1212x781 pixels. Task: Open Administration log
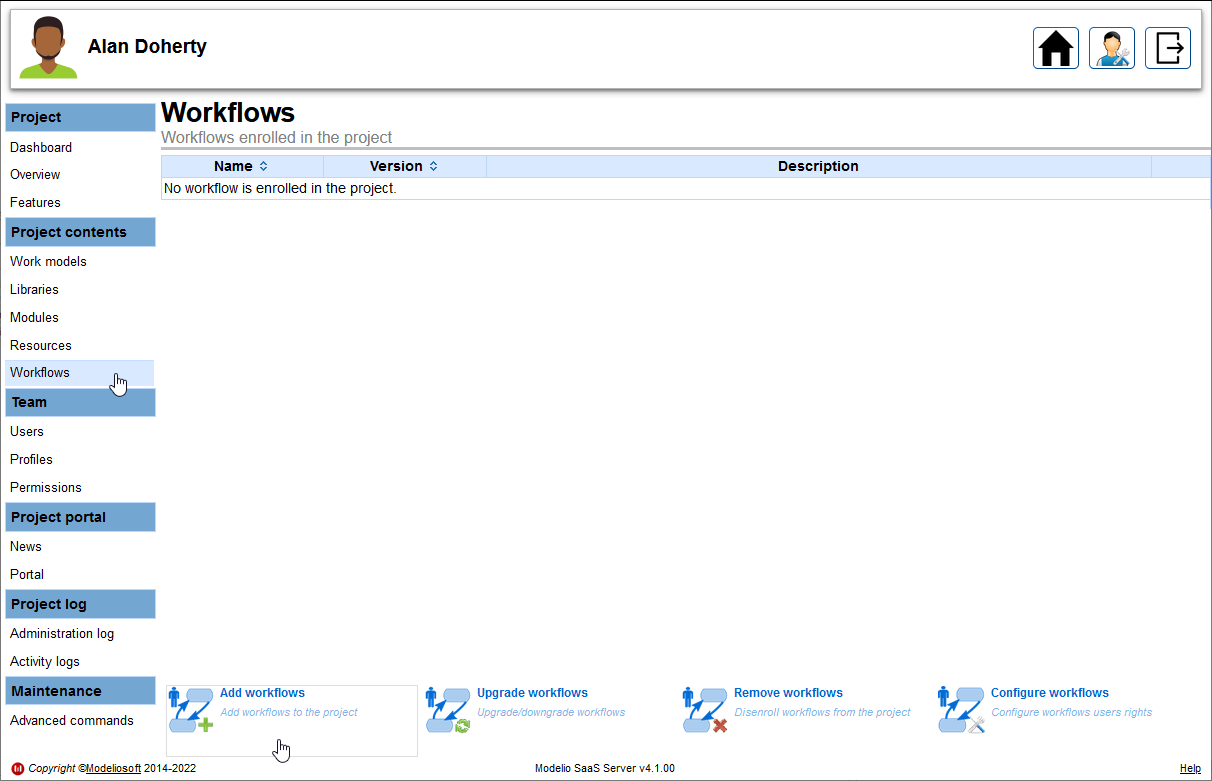point(62,633)
